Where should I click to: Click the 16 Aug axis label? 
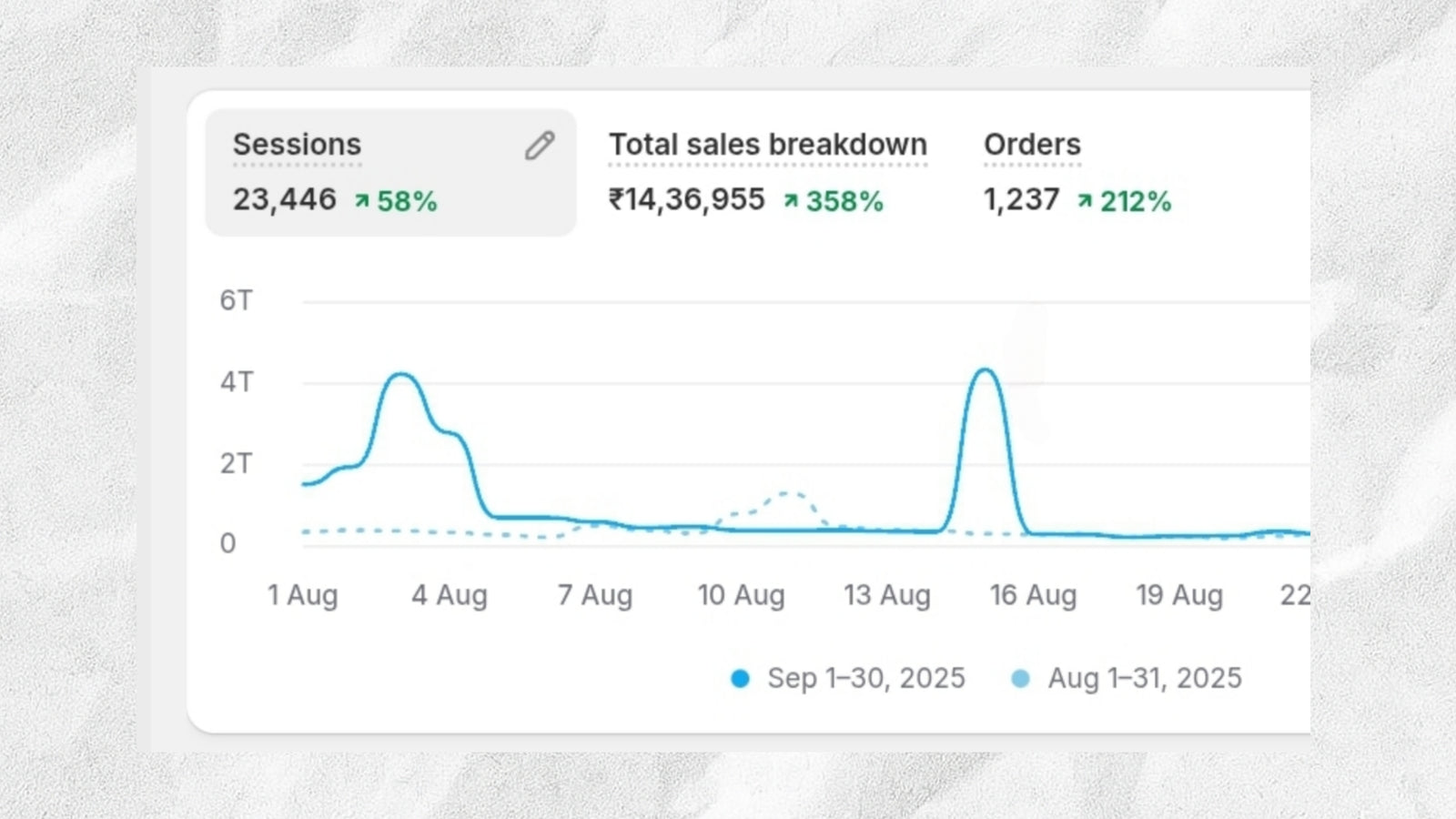pos(1033,595)
